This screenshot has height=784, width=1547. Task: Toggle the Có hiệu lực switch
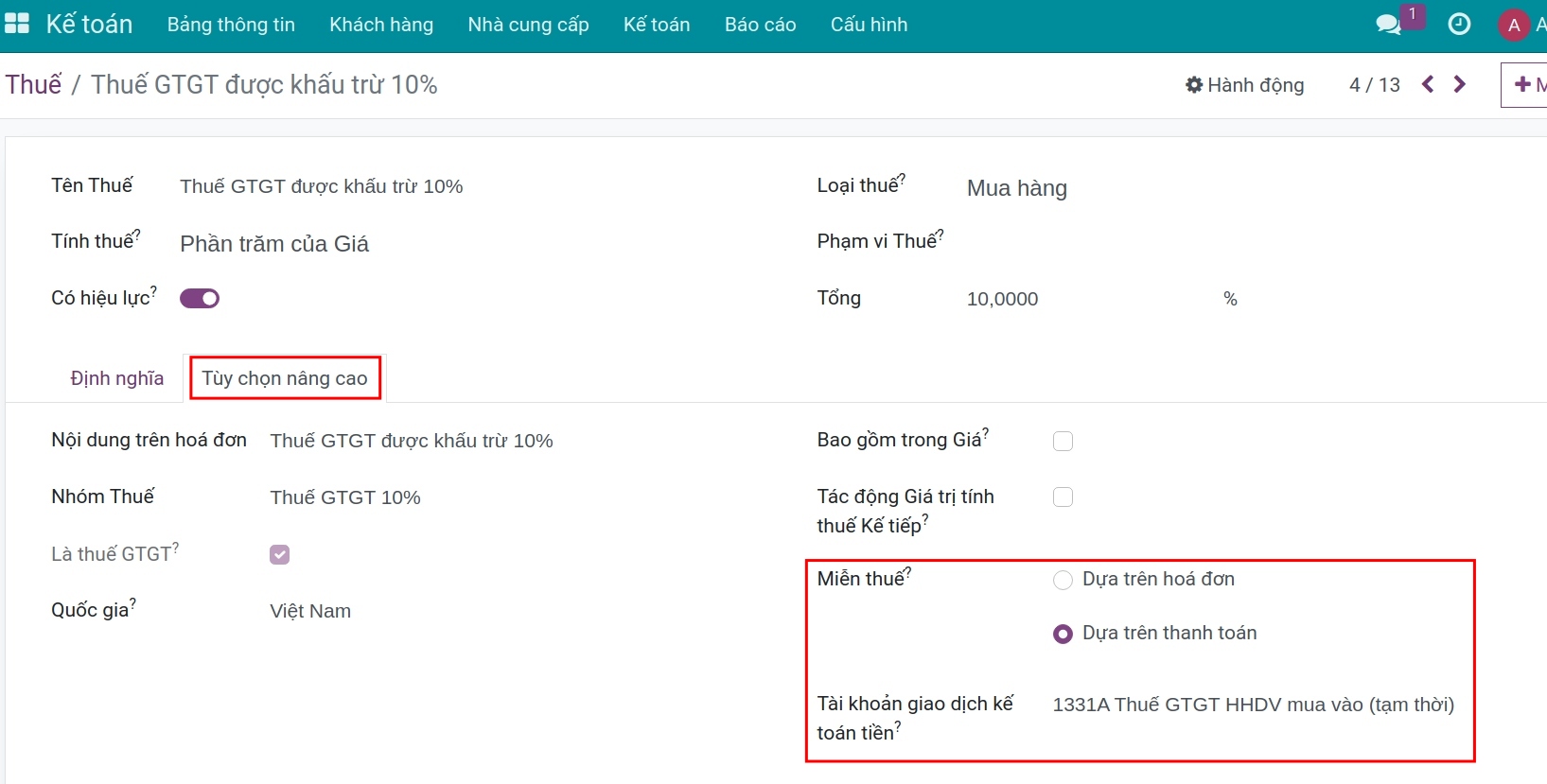click(200, 299)
